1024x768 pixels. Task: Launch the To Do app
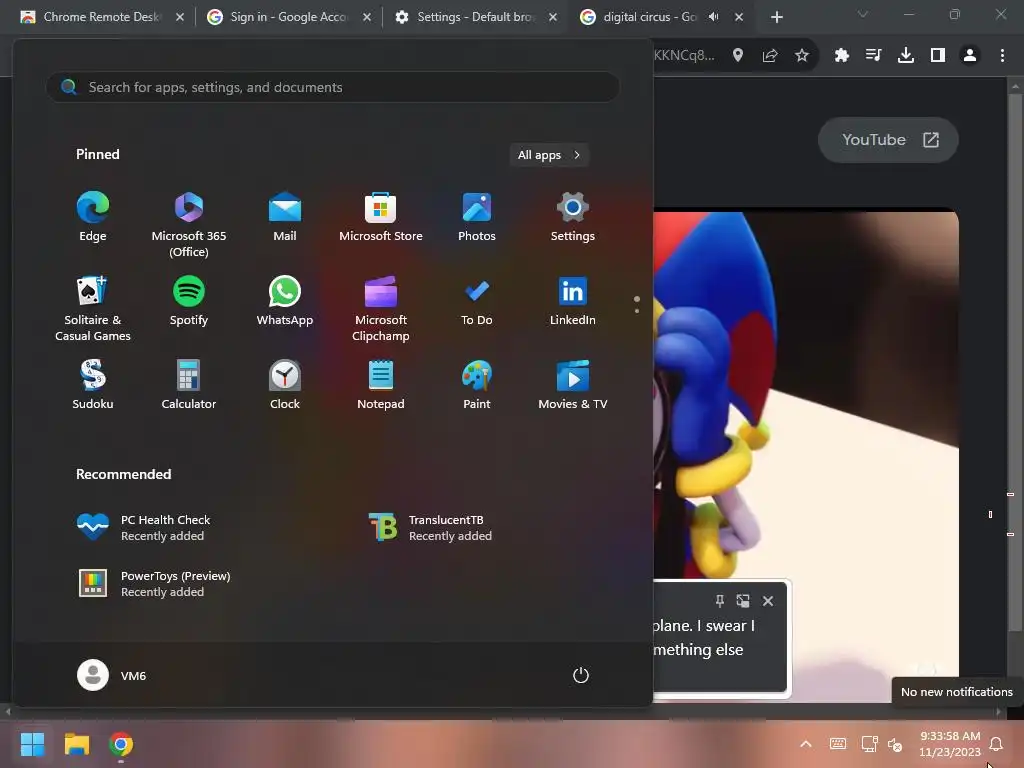coord(477,301)
